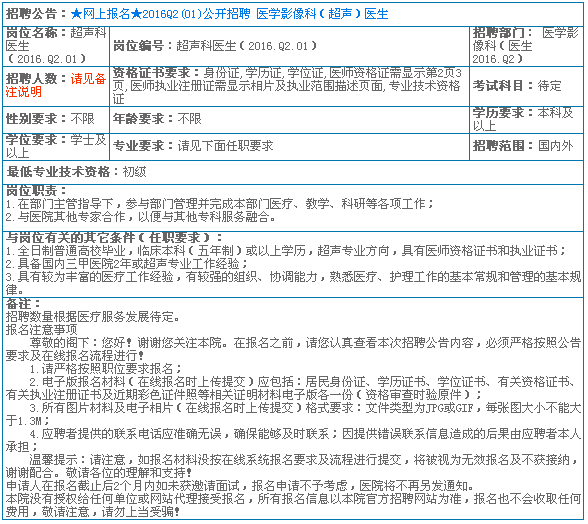Viewport: 588px width, 524px height.
Task: Open the blue recruitment announcement title link
Action: (x=229, y=14)
